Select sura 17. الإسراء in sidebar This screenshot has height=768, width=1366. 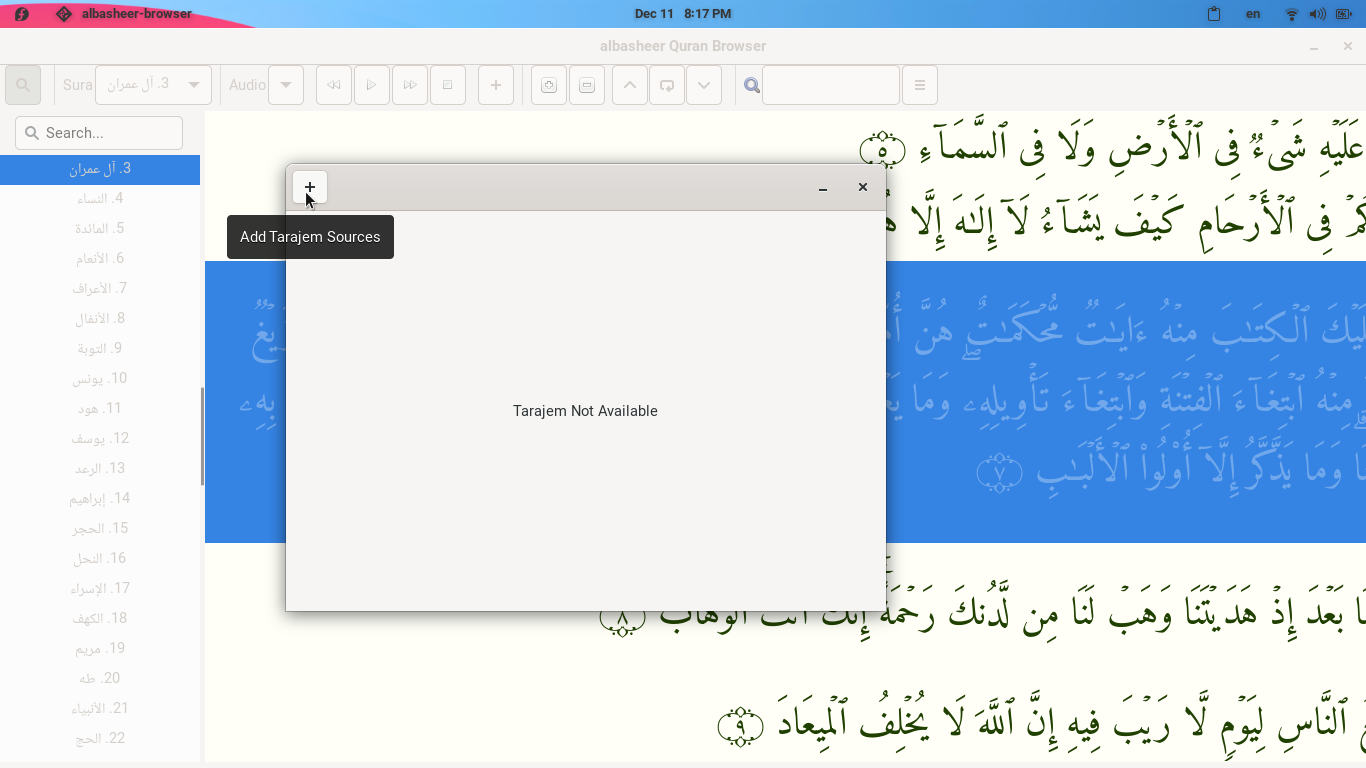(x=100, y=589)
